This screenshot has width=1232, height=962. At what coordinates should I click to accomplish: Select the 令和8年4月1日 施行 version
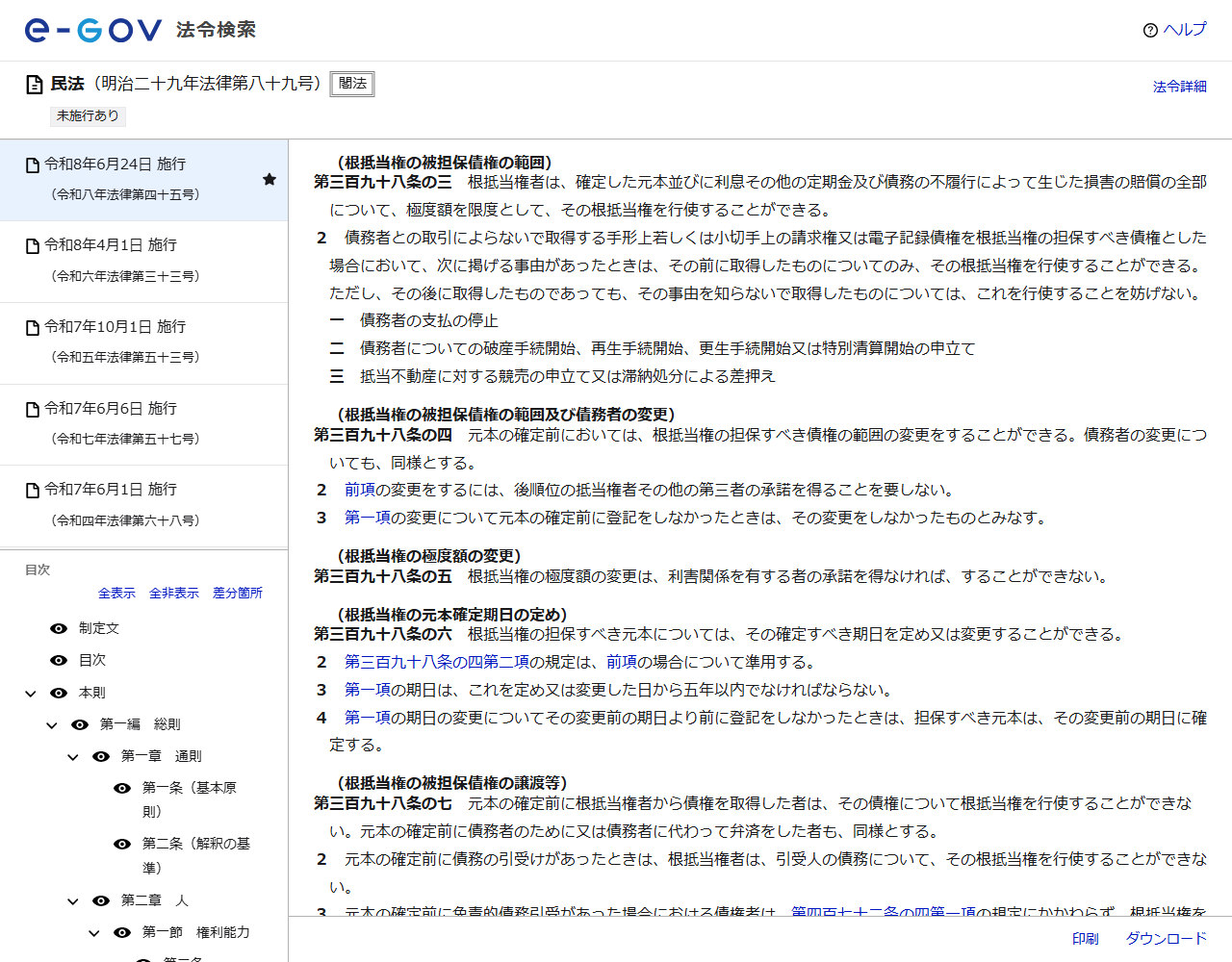[x=143, y=262]
